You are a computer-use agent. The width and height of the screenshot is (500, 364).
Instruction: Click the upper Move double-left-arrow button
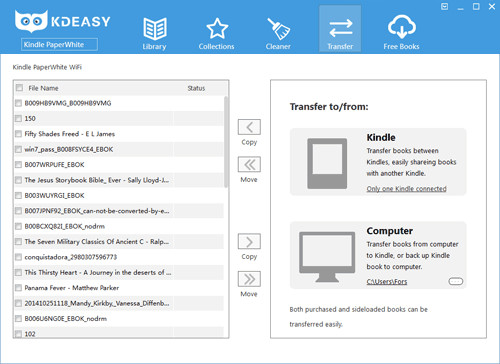pyautogui.click(x=249, y=164)
